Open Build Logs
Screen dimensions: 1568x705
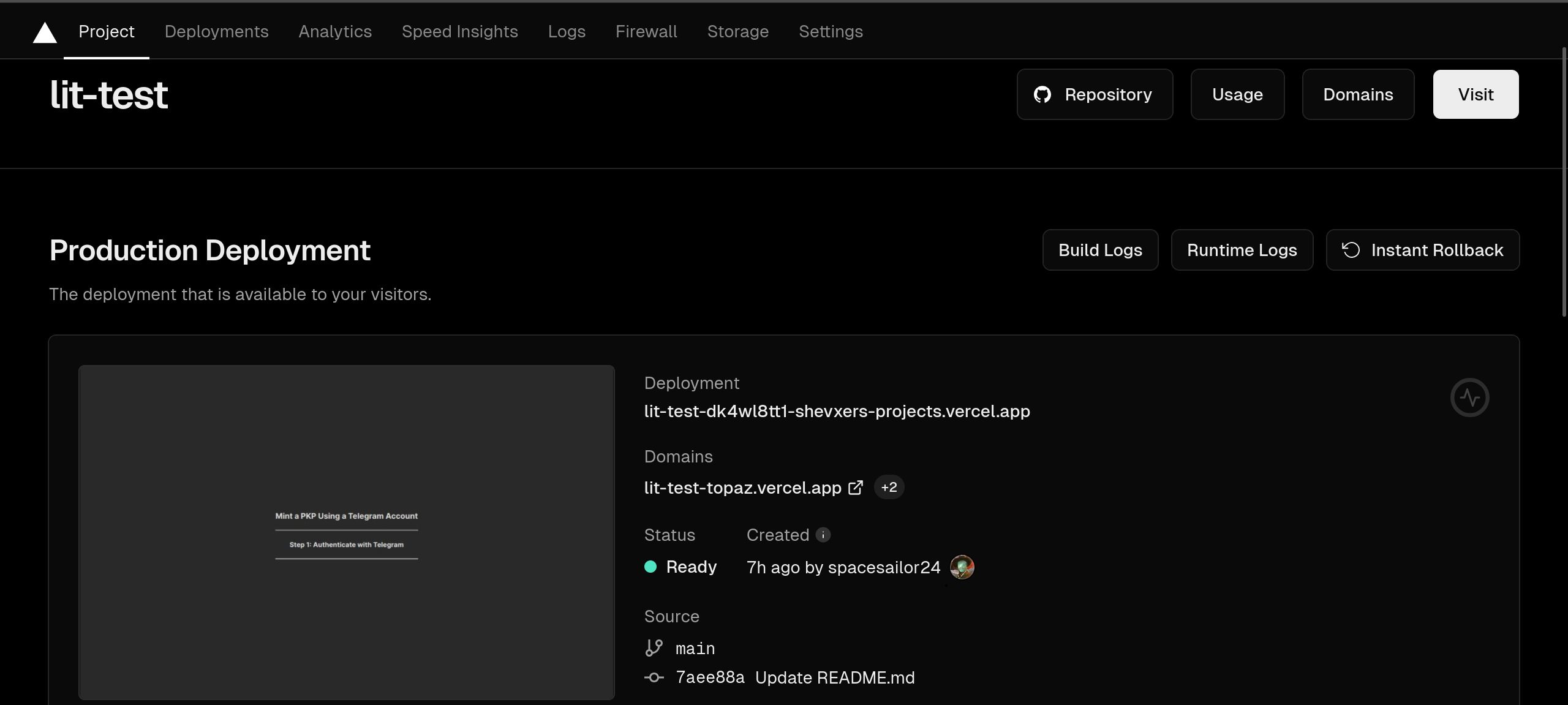1100,250
